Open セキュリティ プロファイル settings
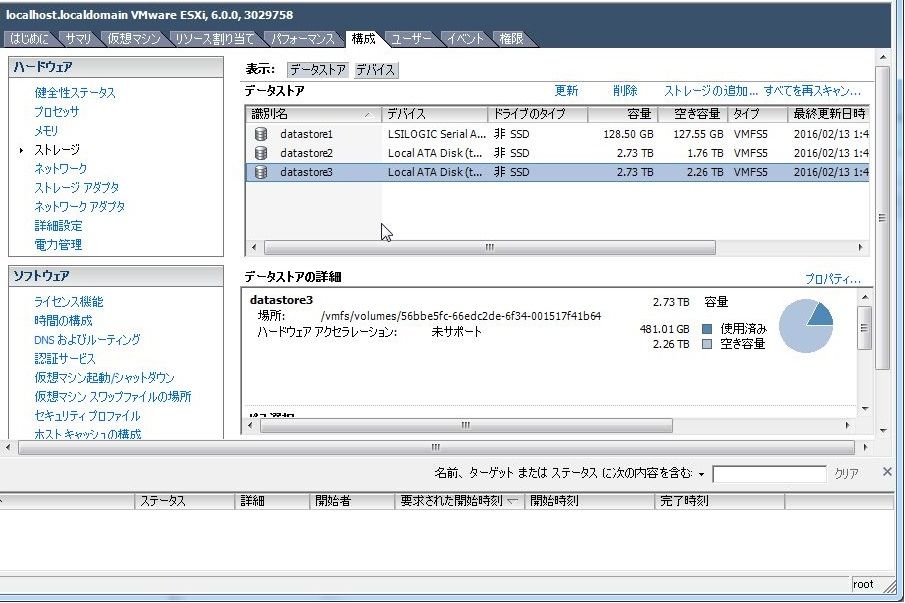This screenshot has width=905, height=603. [87, 416]
